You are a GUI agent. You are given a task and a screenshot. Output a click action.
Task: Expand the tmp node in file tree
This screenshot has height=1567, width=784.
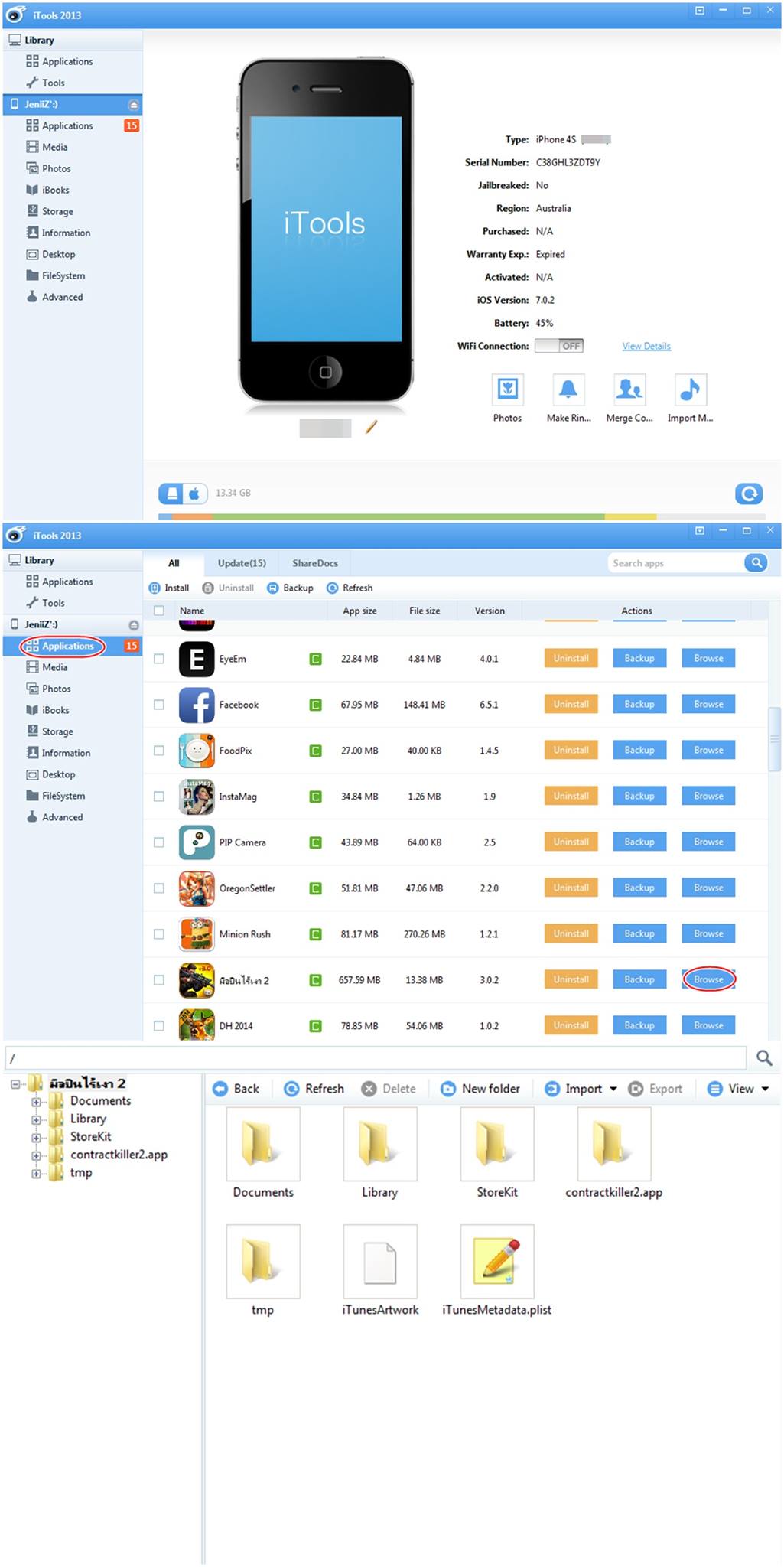(36, 1174)
